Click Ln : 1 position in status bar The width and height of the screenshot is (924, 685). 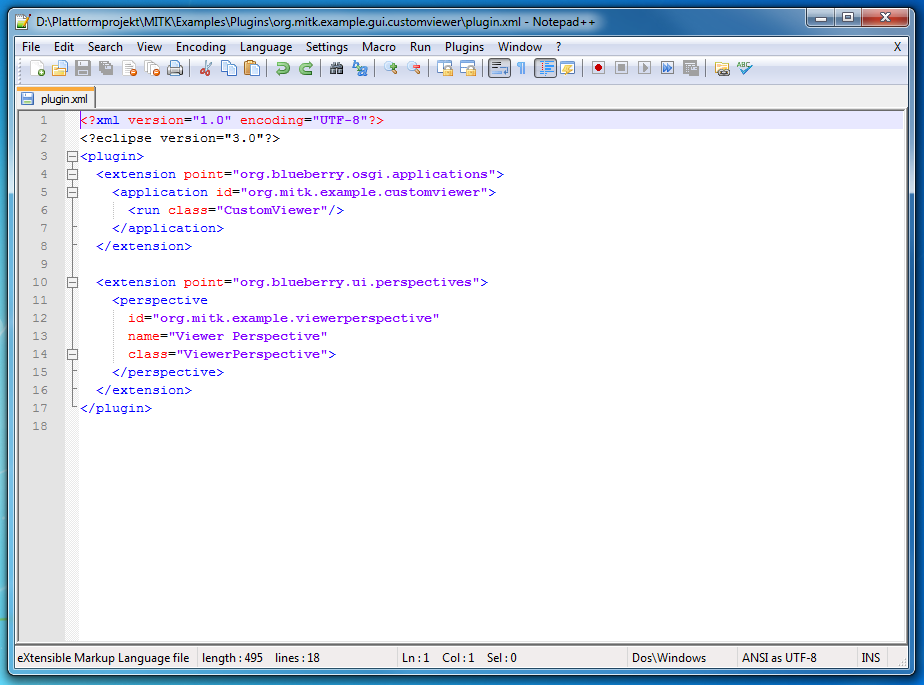(x=415, y=658)
